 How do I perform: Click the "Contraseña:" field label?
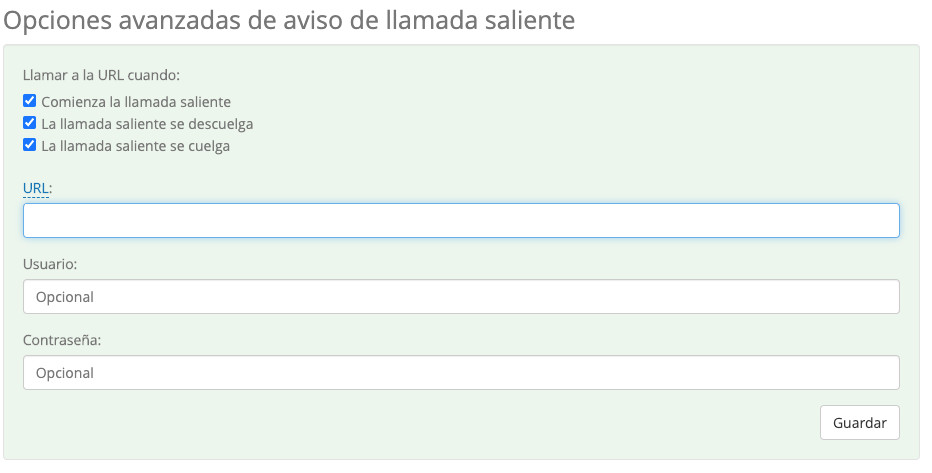62,340
